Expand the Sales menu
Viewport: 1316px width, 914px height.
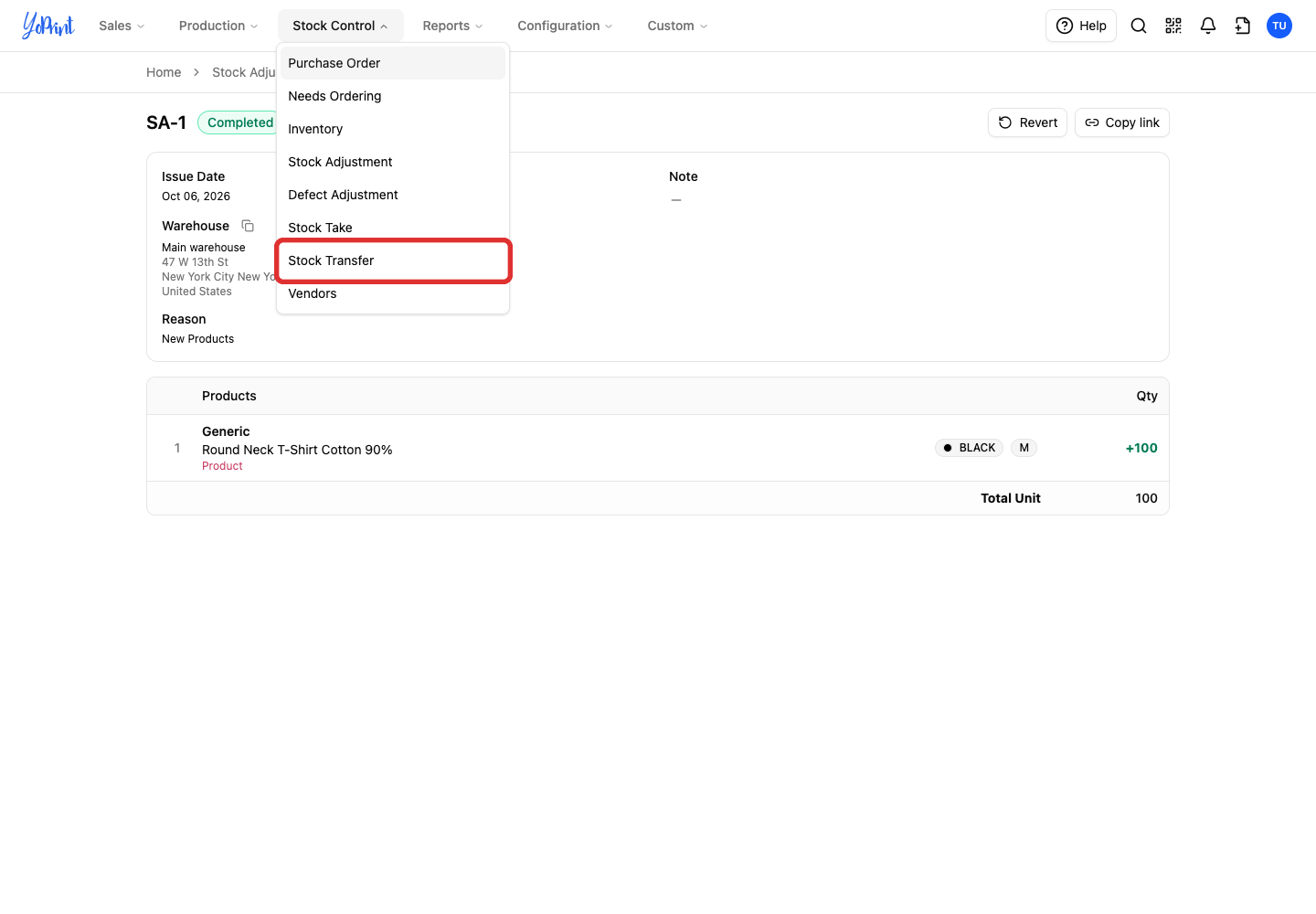click(x=122, y=26)
